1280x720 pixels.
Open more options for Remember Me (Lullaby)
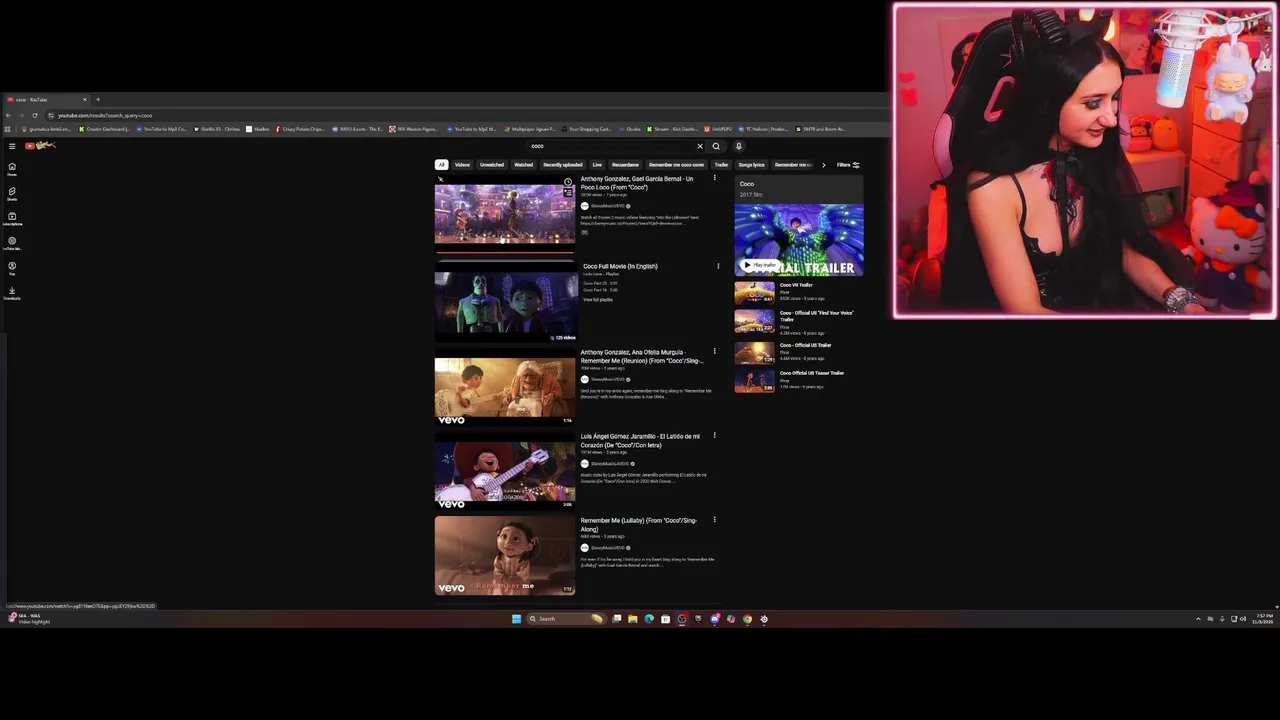(x=714, y=520)
